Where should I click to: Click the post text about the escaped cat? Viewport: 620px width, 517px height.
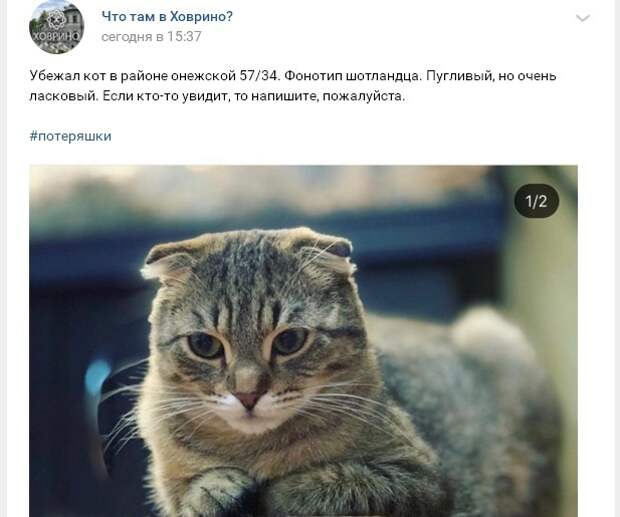point(293,86)
